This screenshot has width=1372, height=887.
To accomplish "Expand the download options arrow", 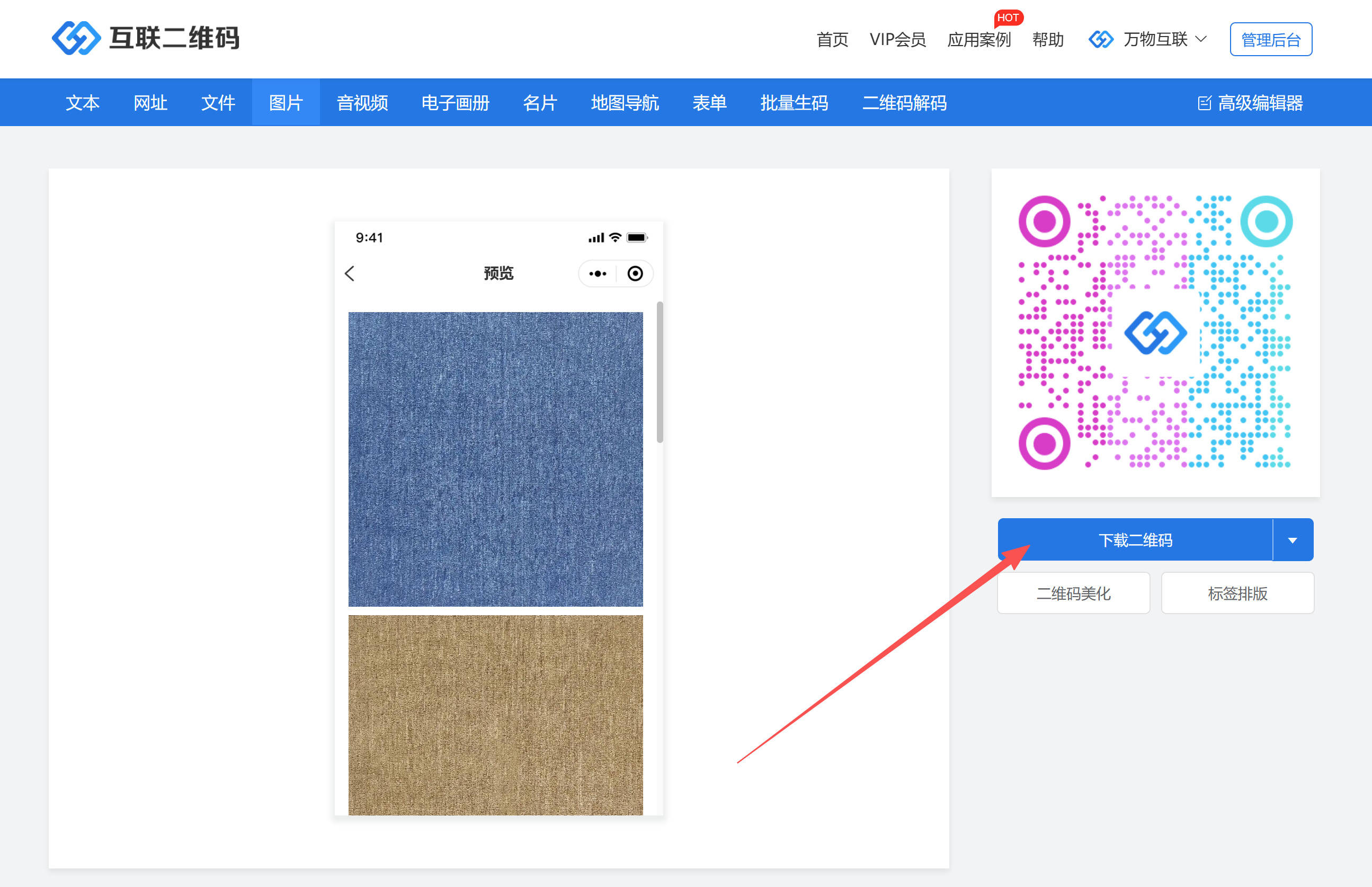I will pos(1293,540).
